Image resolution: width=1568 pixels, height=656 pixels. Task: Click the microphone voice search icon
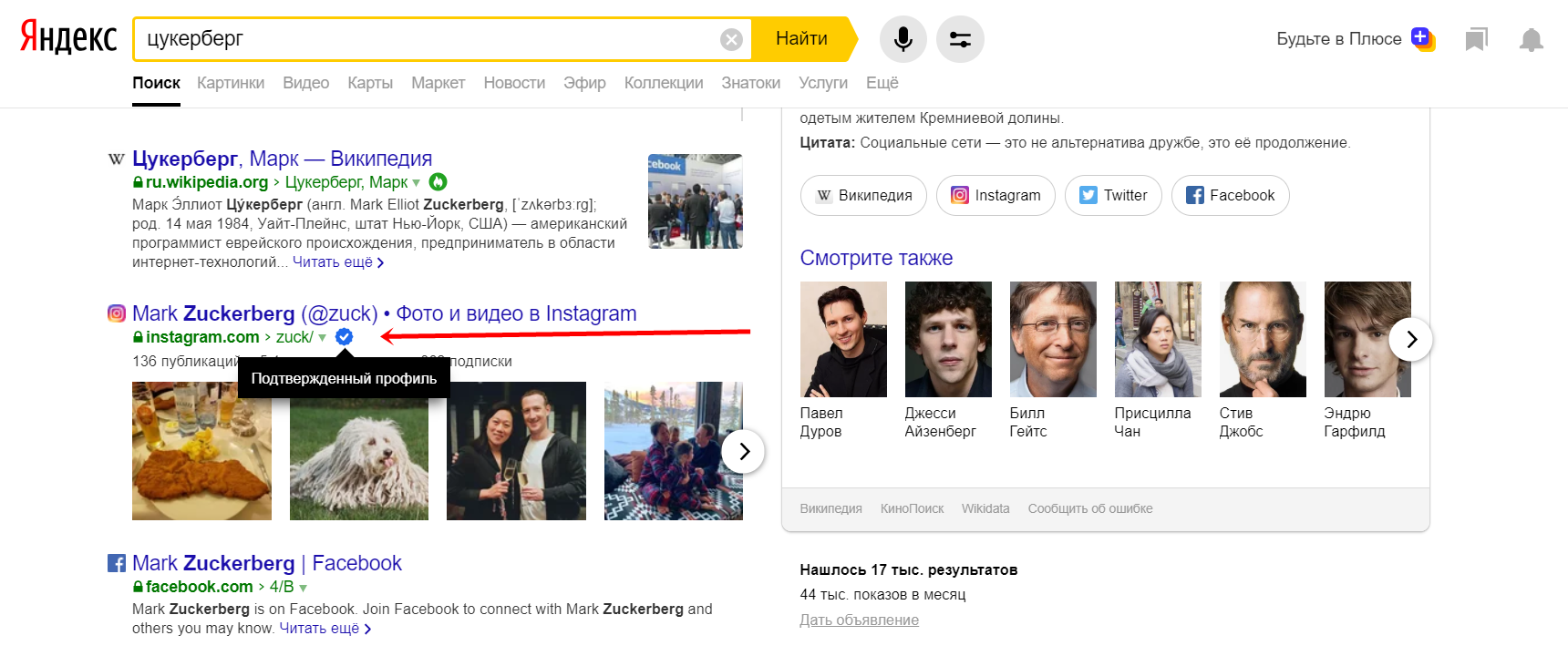tap(903, 39)
